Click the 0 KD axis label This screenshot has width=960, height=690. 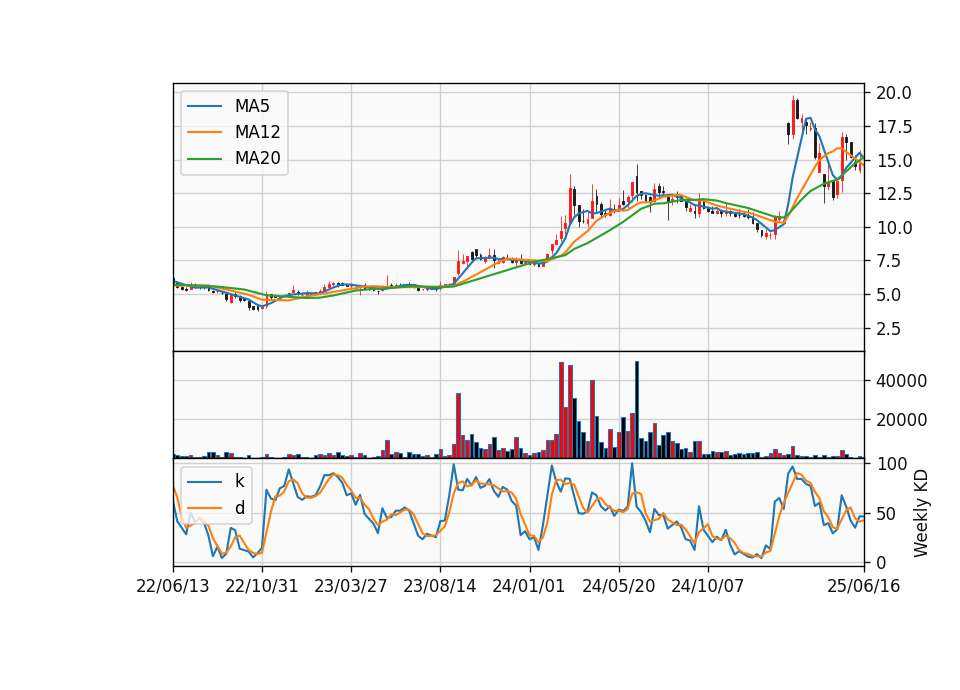coord(880,563)
